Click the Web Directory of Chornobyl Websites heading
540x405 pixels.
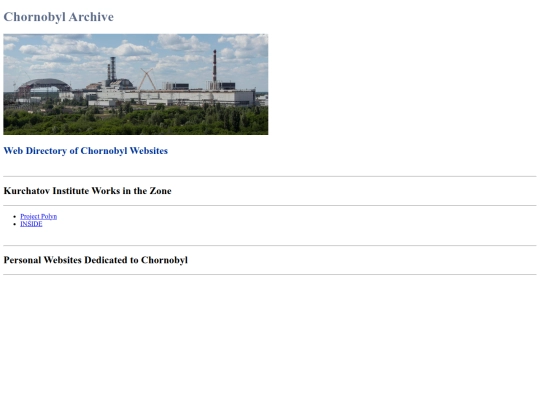[86, 151]
